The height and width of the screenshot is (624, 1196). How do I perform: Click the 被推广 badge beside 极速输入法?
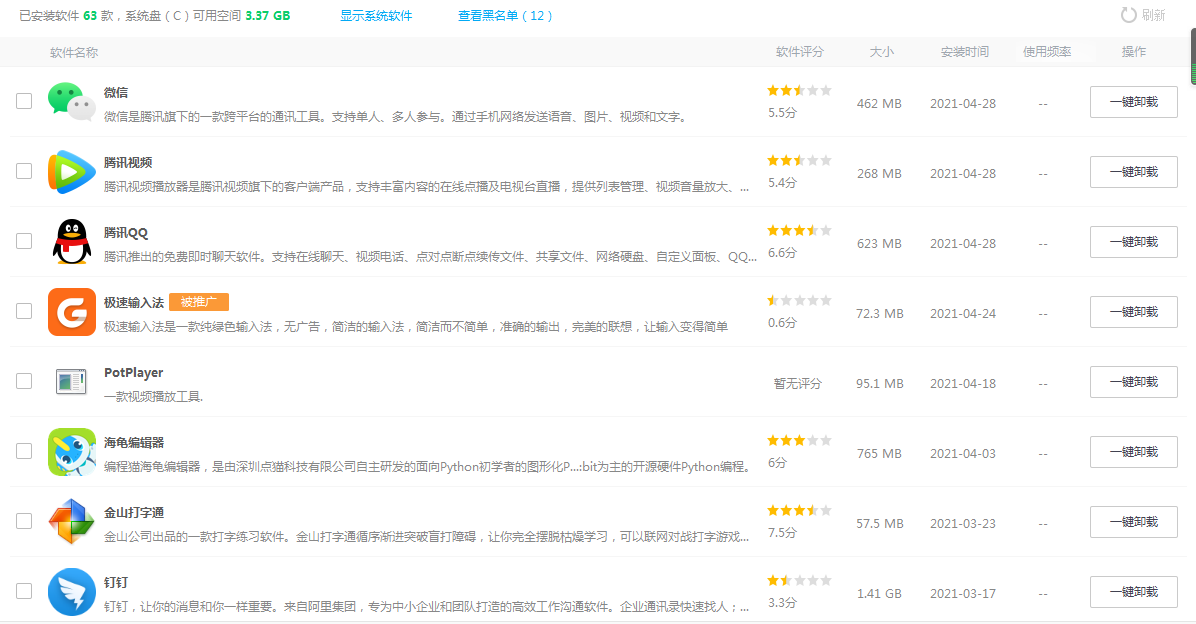coord(199,302)
